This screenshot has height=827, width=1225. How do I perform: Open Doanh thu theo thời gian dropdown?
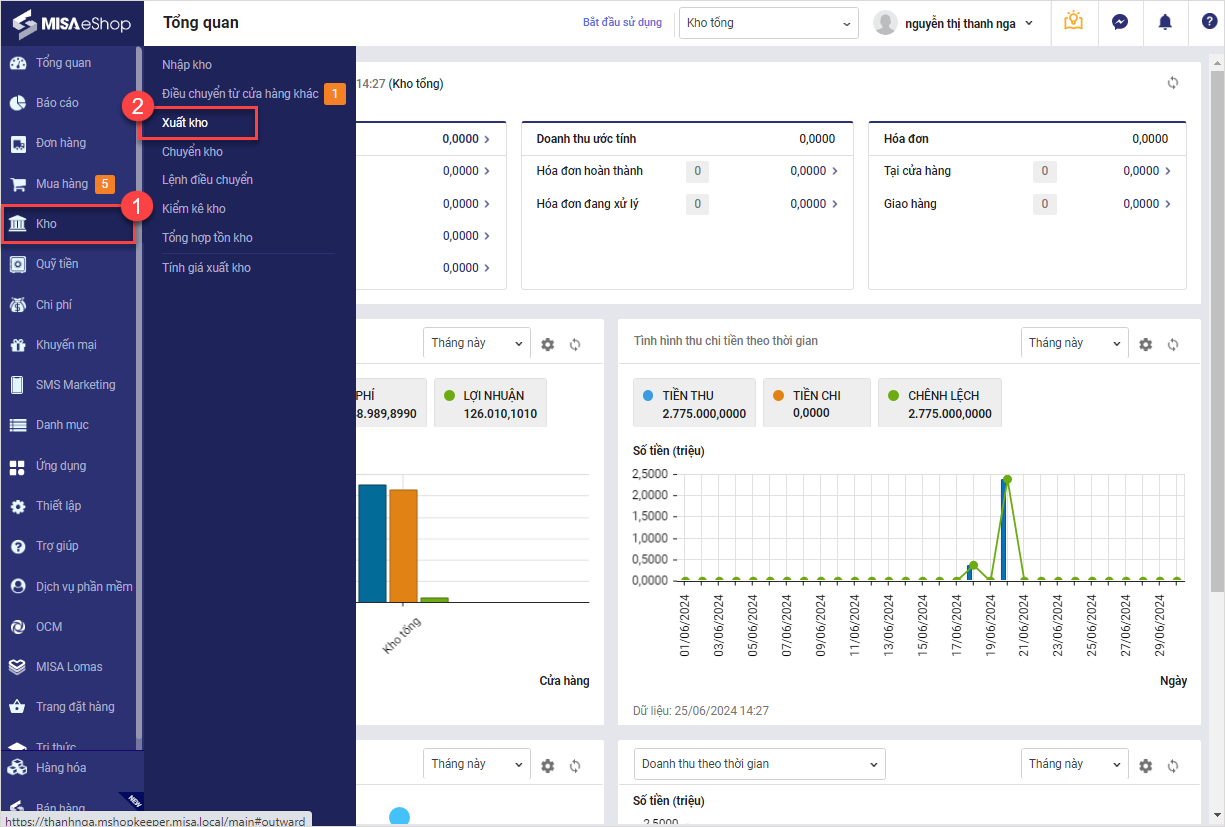coord(759,764)
